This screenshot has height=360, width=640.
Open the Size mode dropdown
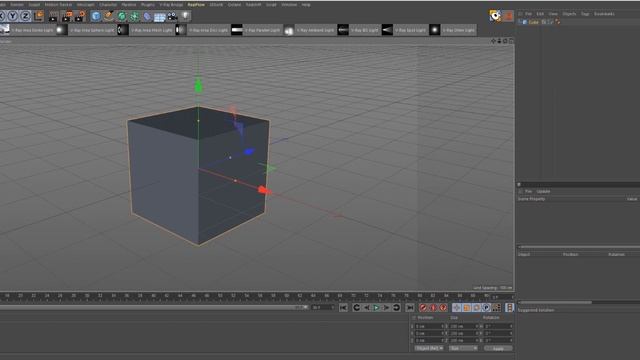click(x=463, y=348)
